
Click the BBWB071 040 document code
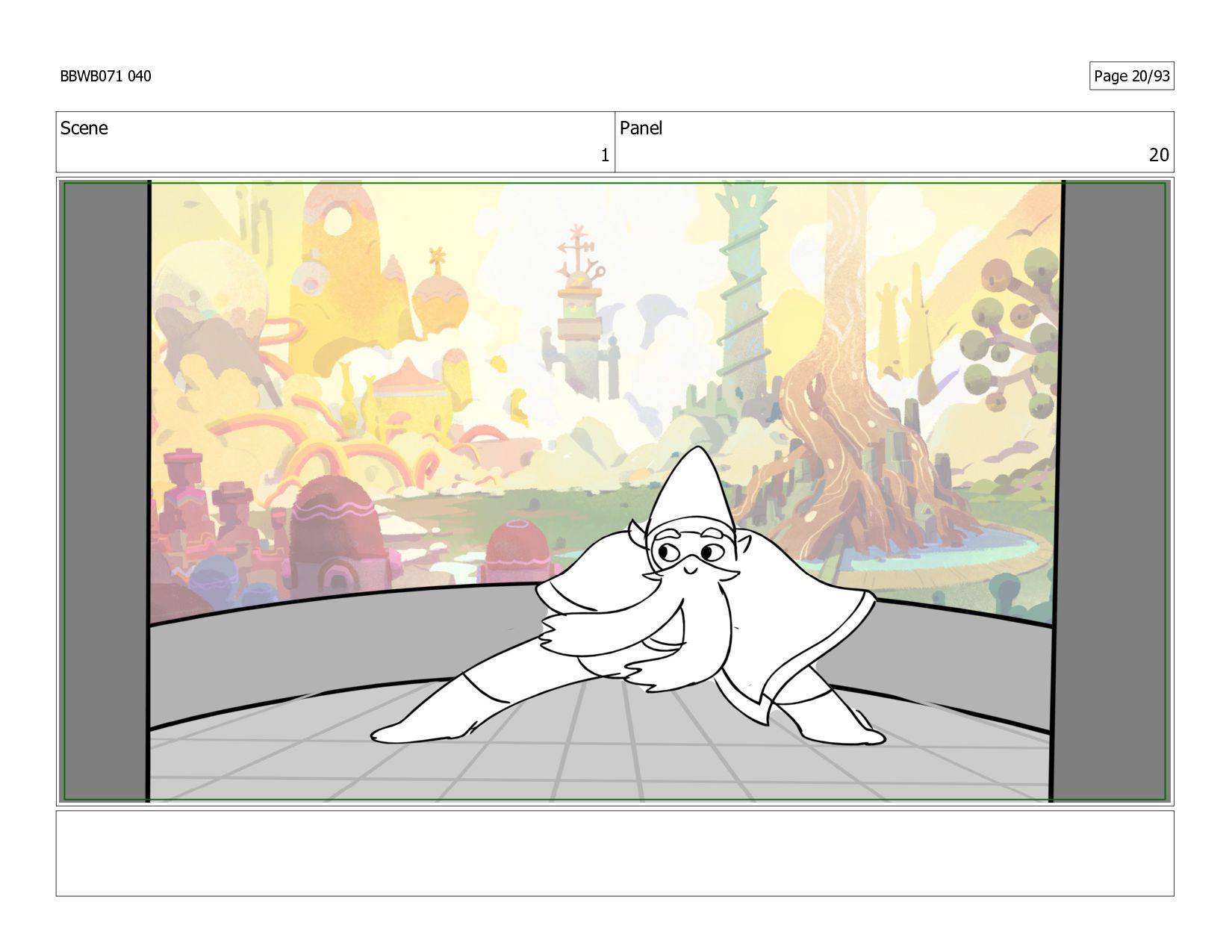[x=105, y=76]
